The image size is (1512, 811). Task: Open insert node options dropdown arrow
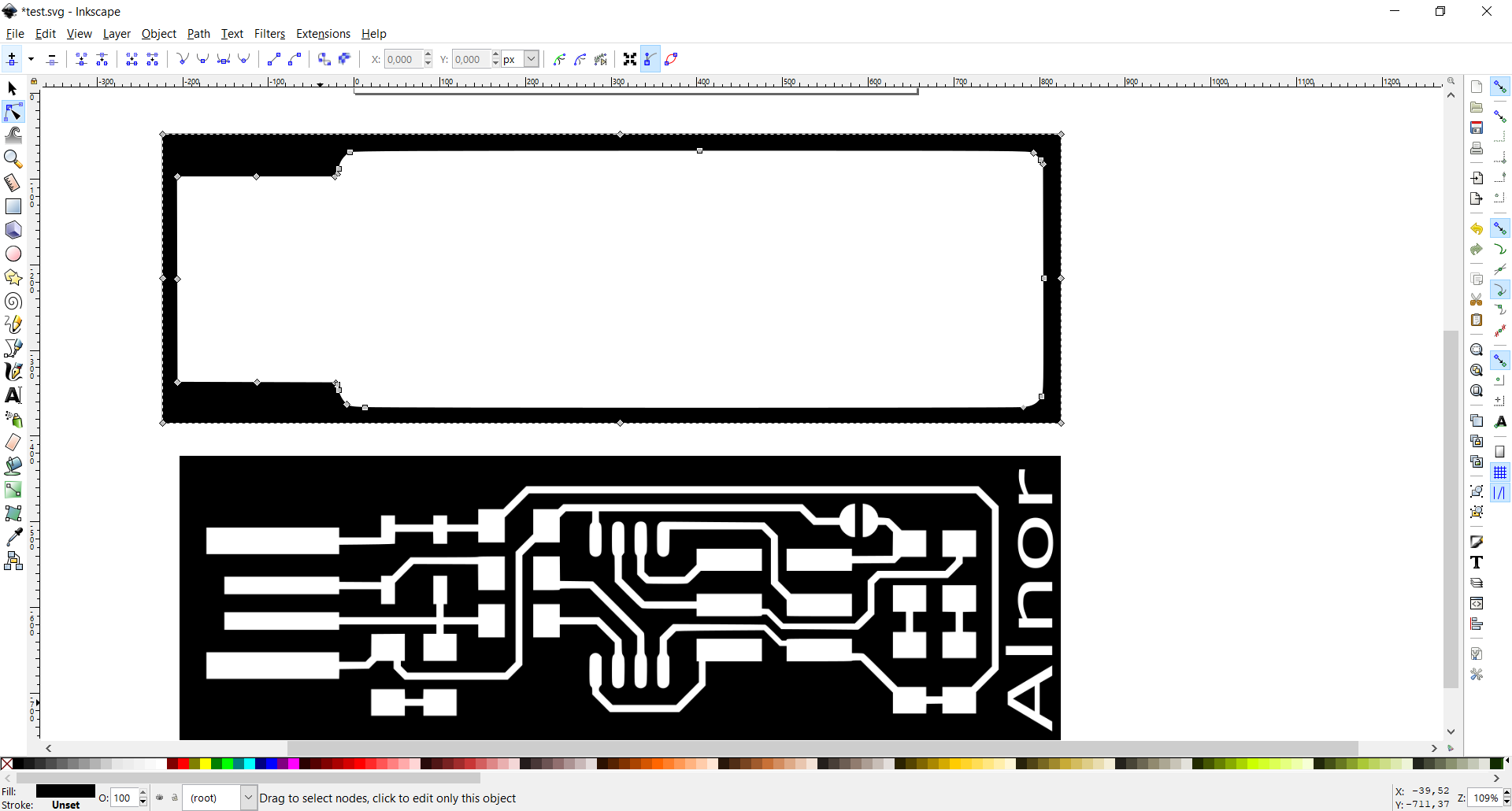[31, 59]
